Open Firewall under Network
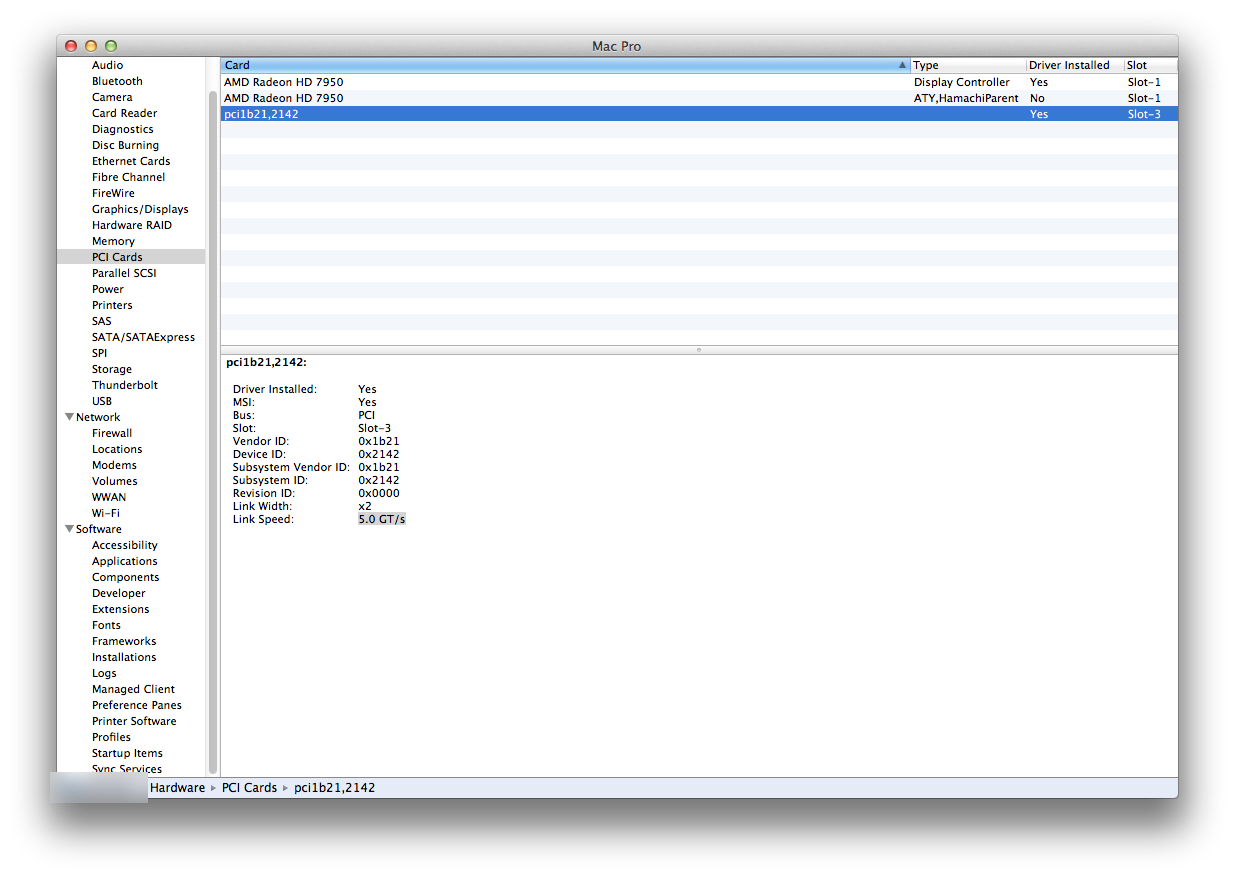1235x877 pixels. (x=112, y=433)
